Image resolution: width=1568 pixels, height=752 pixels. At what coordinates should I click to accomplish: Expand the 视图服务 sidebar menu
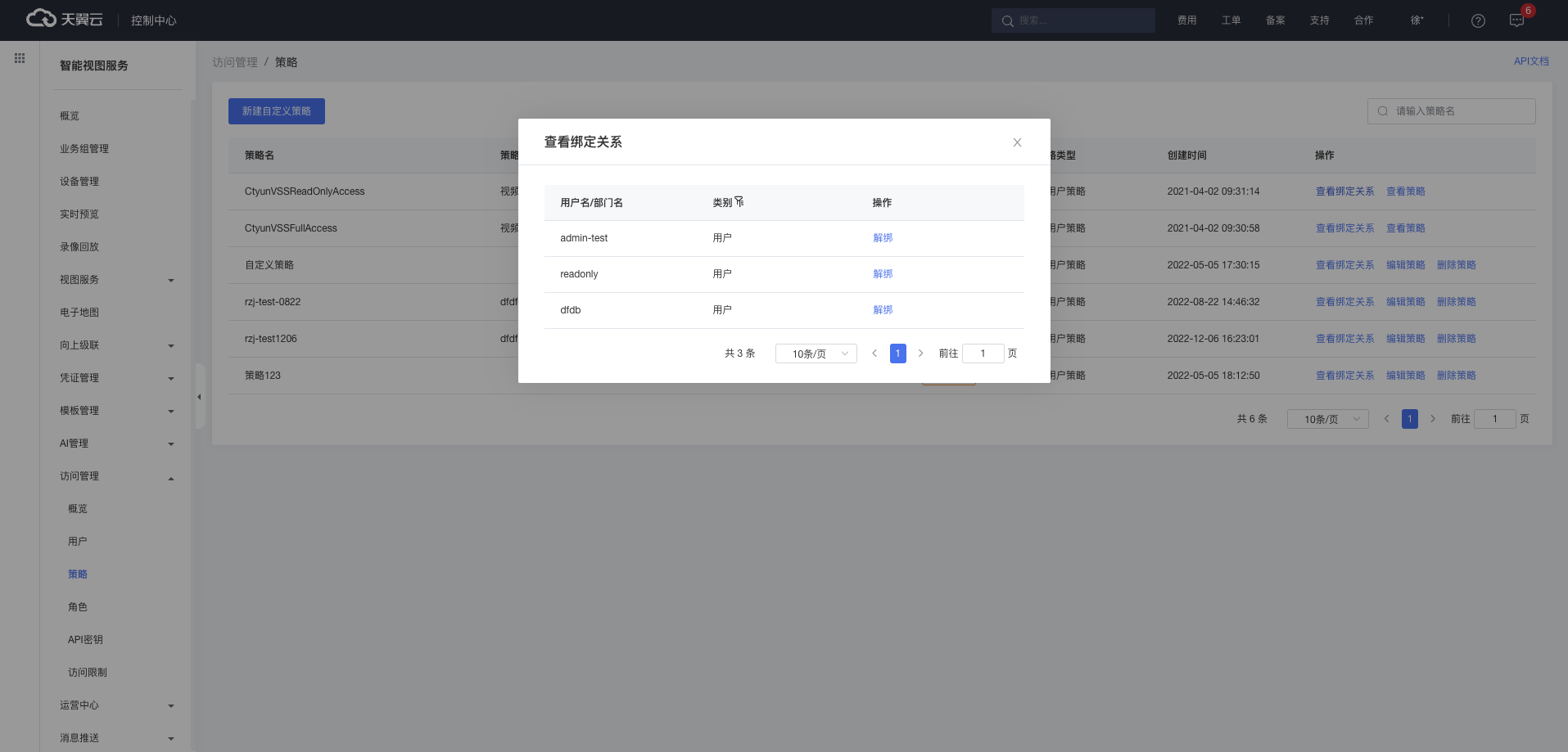click(x=115, y=280)
